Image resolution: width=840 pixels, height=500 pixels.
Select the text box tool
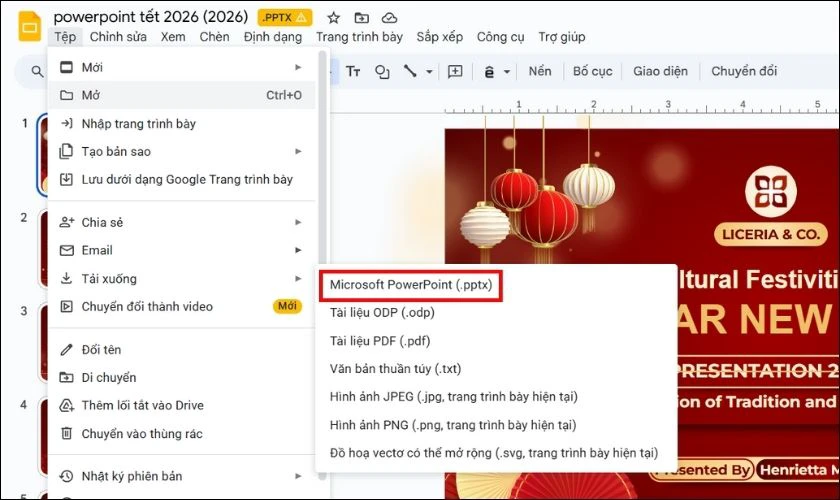tap(353, 71)
